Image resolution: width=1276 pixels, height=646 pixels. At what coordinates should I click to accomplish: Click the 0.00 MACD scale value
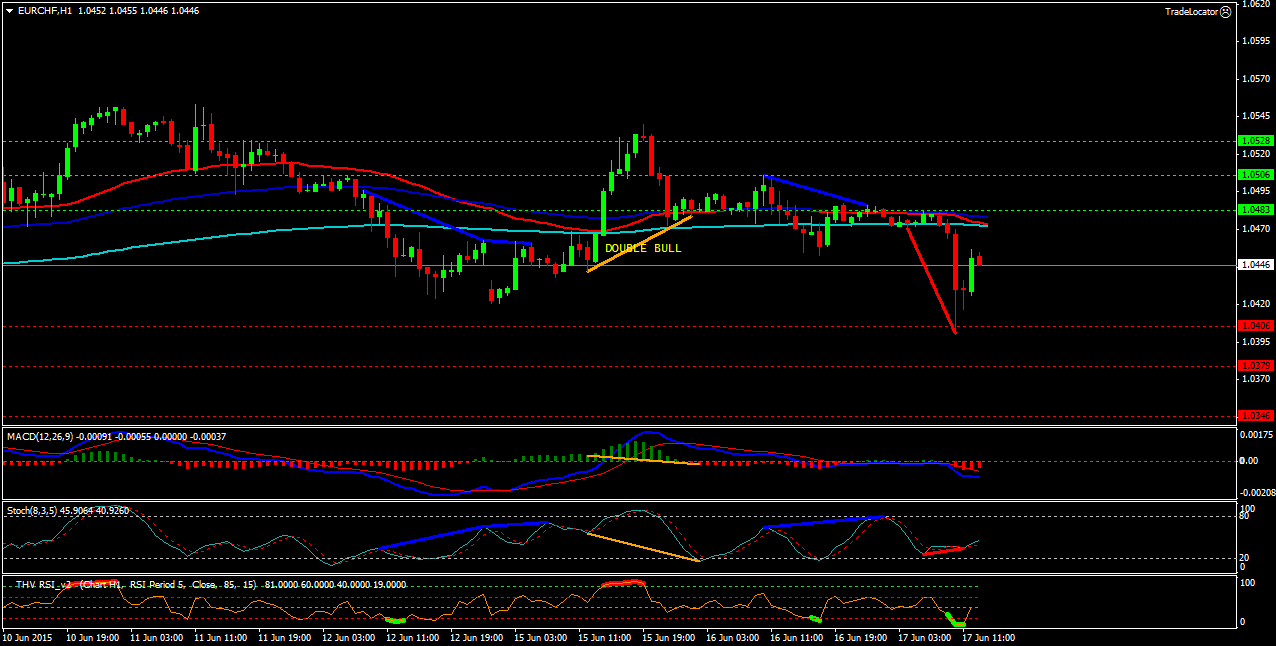1248,461
